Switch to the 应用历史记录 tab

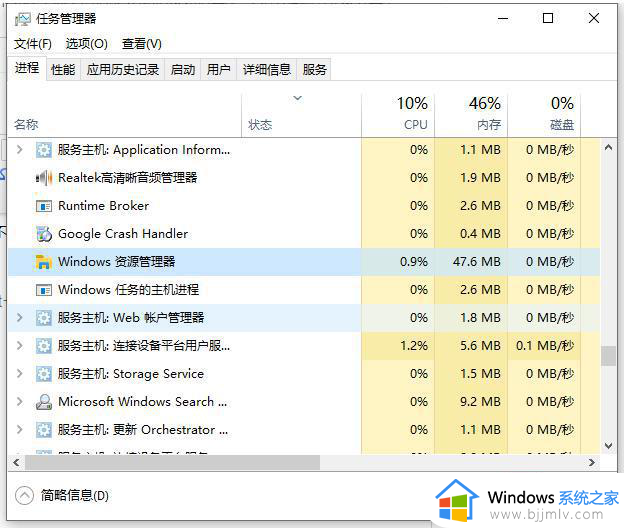[123, 70]
